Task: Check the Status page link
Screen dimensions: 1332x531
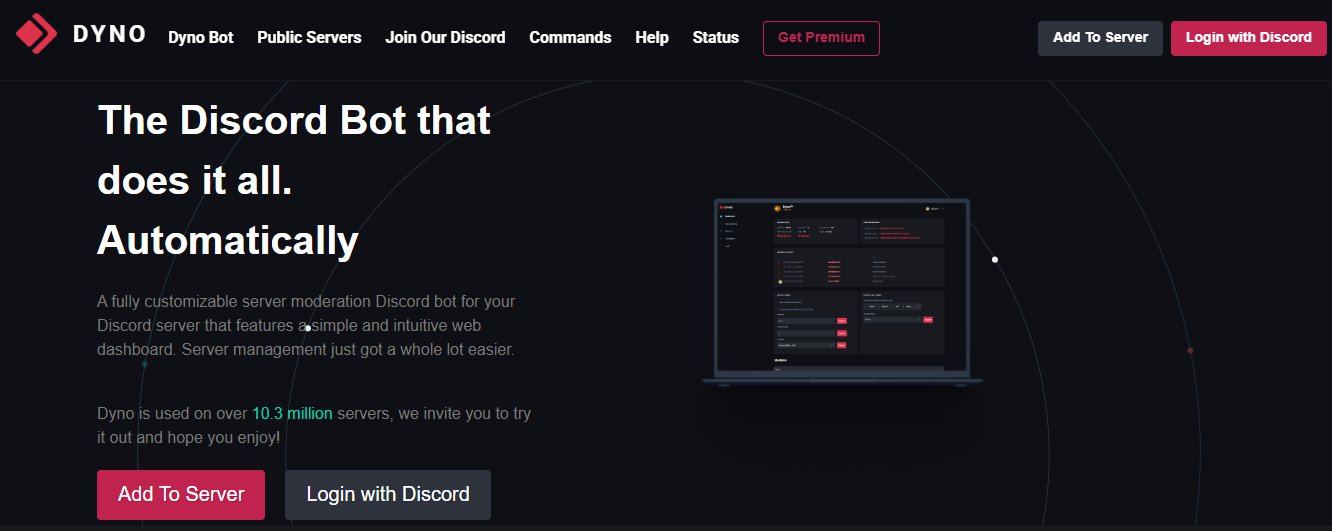Action: point(715,38)
